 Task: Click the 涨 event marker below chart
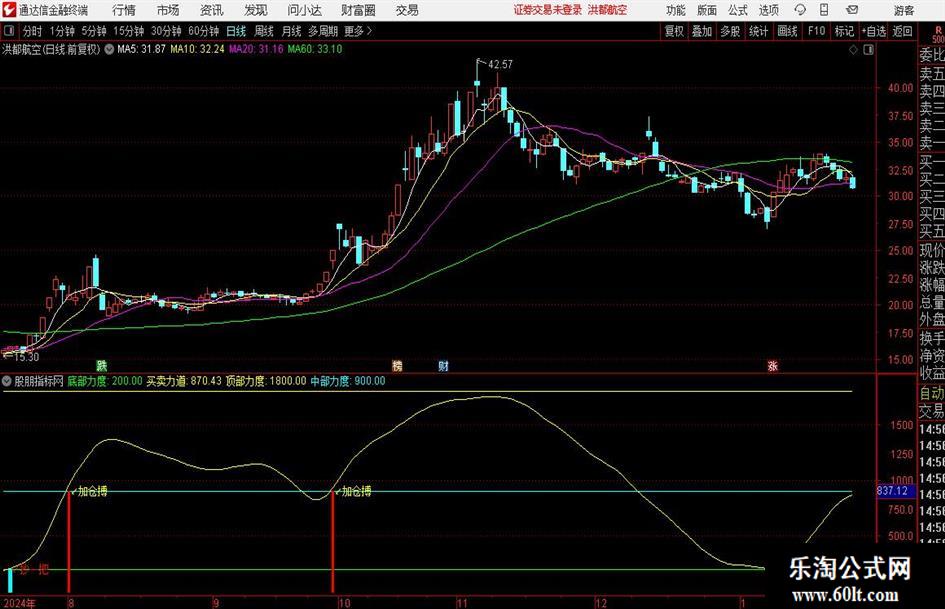pyautogui.click(x=773, y=365)
